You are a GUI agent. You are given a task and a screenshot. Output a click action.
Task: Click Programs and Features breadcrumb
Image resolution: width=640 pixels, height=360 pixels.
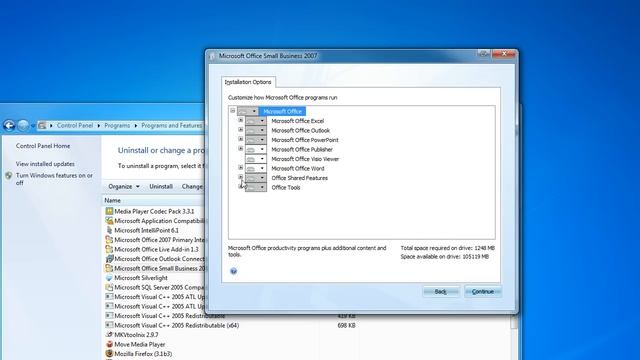(x=171, y=125)
